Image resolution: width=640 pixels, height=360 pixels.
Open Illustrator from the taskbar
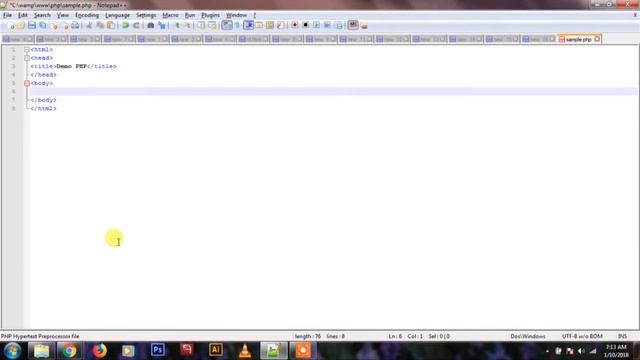[x=216, y=350]
